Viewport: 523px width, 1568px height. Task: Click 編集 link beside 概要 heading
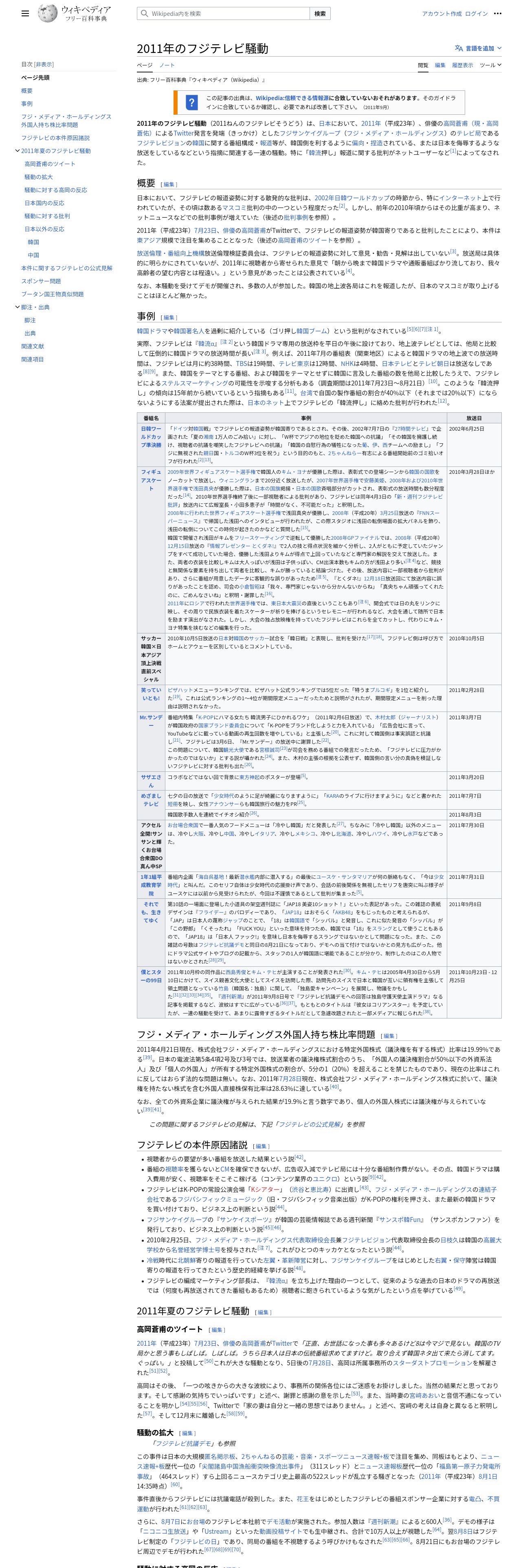[x=169, y=184]
